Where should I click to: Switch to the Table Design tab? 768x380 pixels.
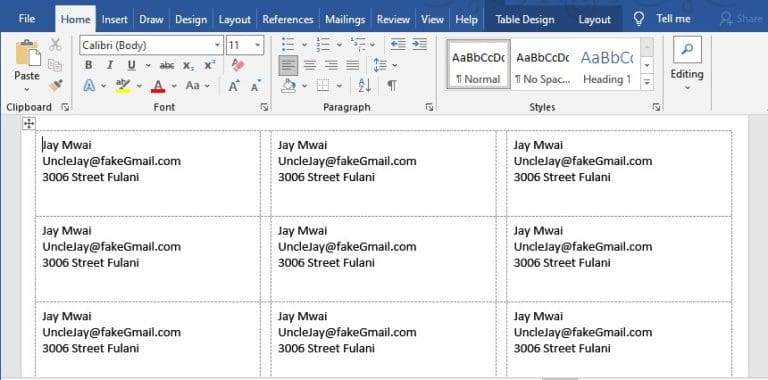[x=525, y=20]
